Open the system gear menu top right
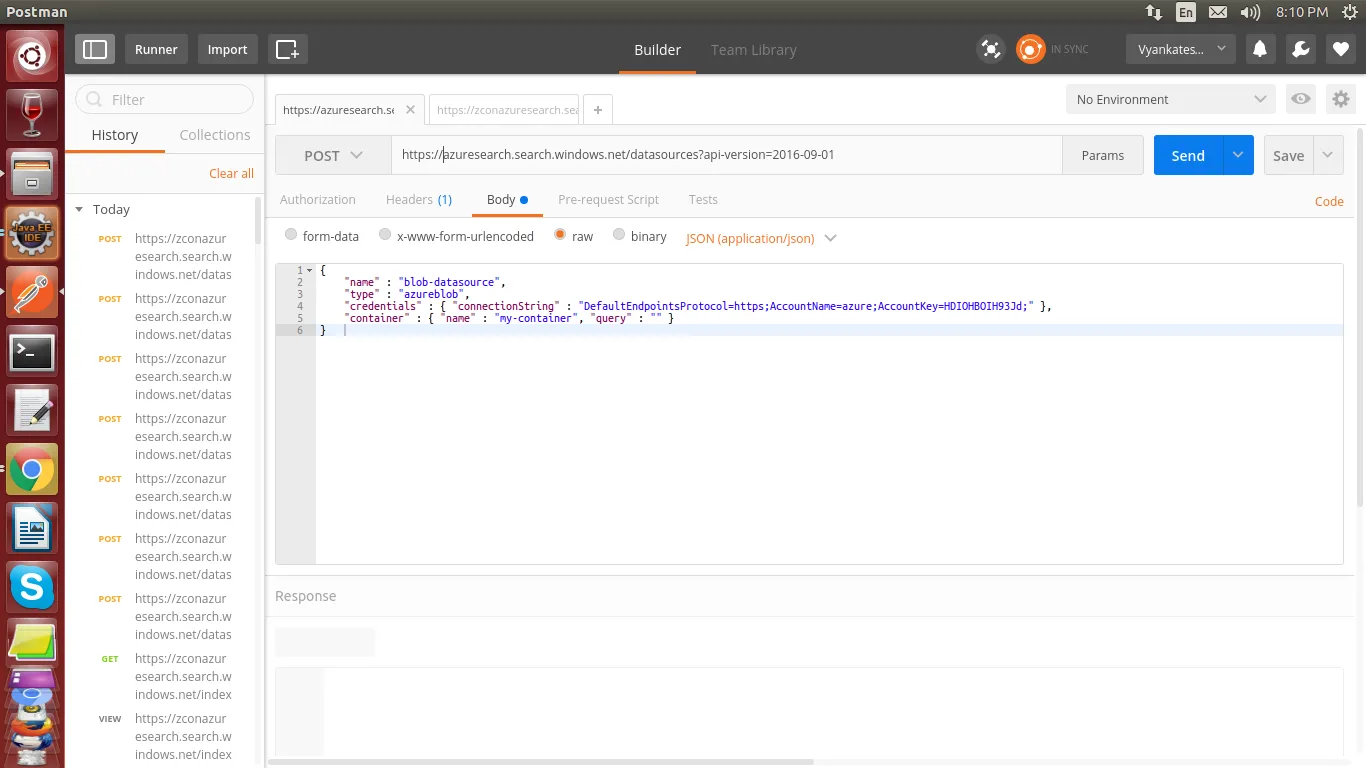This screenshot has height=768, width=1366. (x=1350, y=12)
